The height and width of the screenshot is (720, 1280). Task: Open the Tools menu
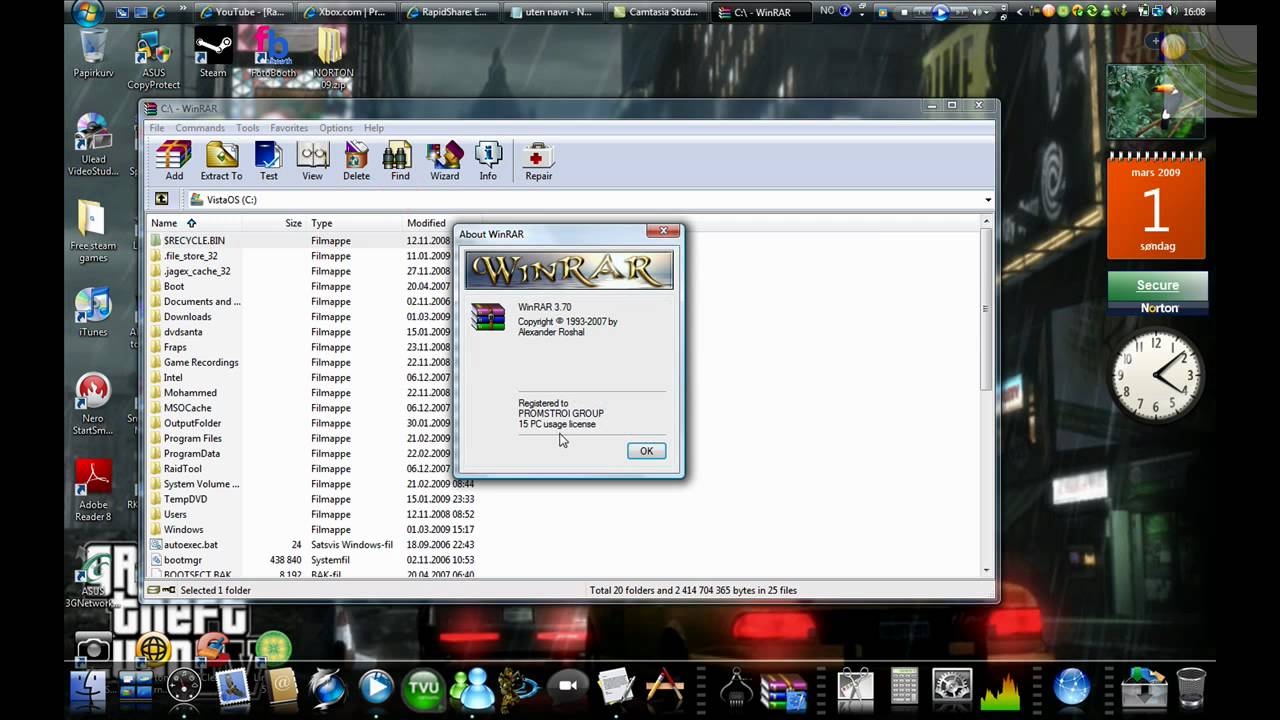point(248,128)
